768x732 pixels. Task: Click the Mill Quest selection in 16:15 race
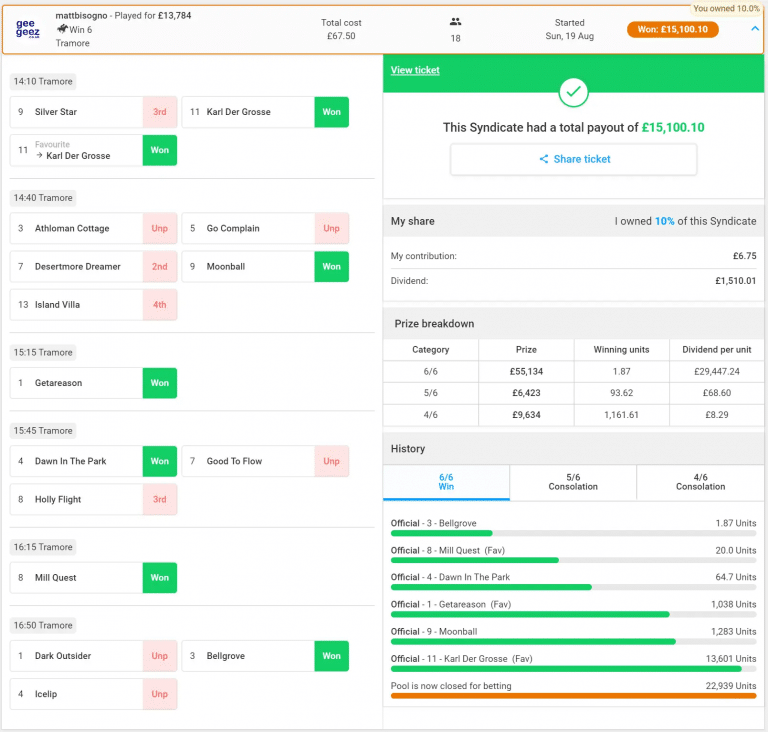coord(77,578)
